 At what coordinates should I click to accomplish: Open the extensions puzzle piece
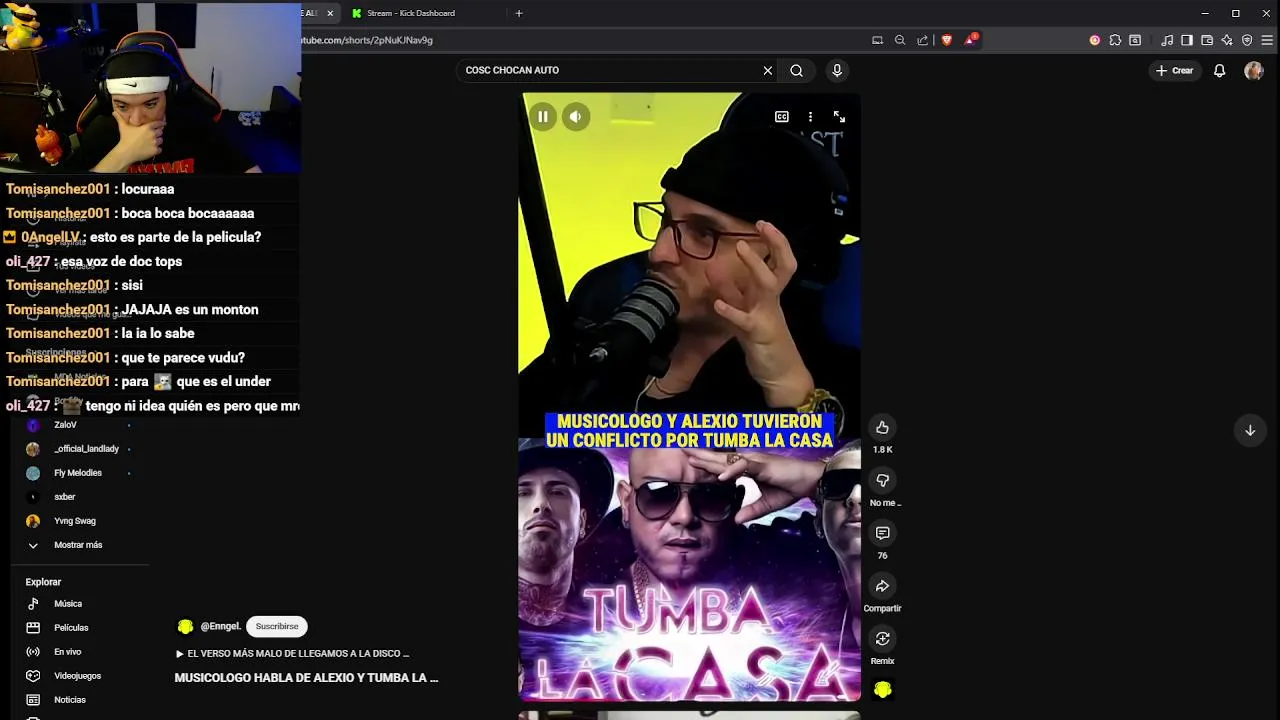[1115, 40]
